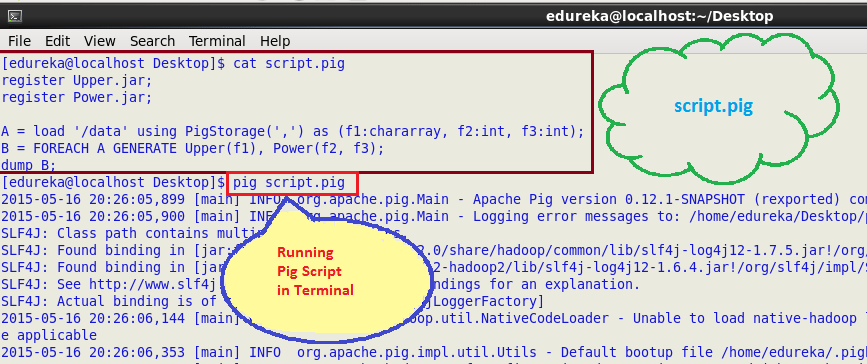Open the Search menu
This screenshot has height=364, width=867.
pyautogui.click(x=152, y=41)
